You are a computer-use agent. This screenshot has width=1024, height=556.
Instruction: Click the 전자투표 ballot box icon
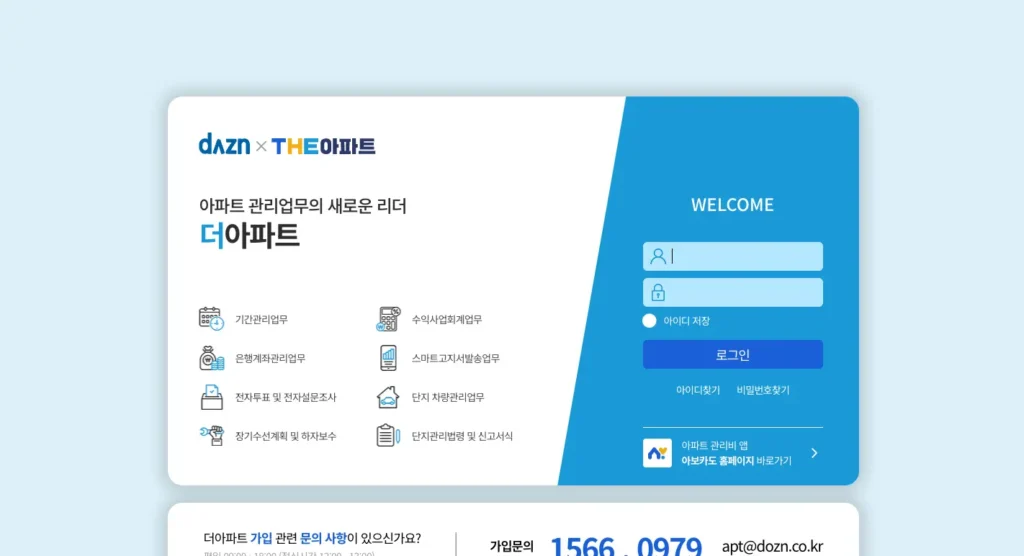211,397
